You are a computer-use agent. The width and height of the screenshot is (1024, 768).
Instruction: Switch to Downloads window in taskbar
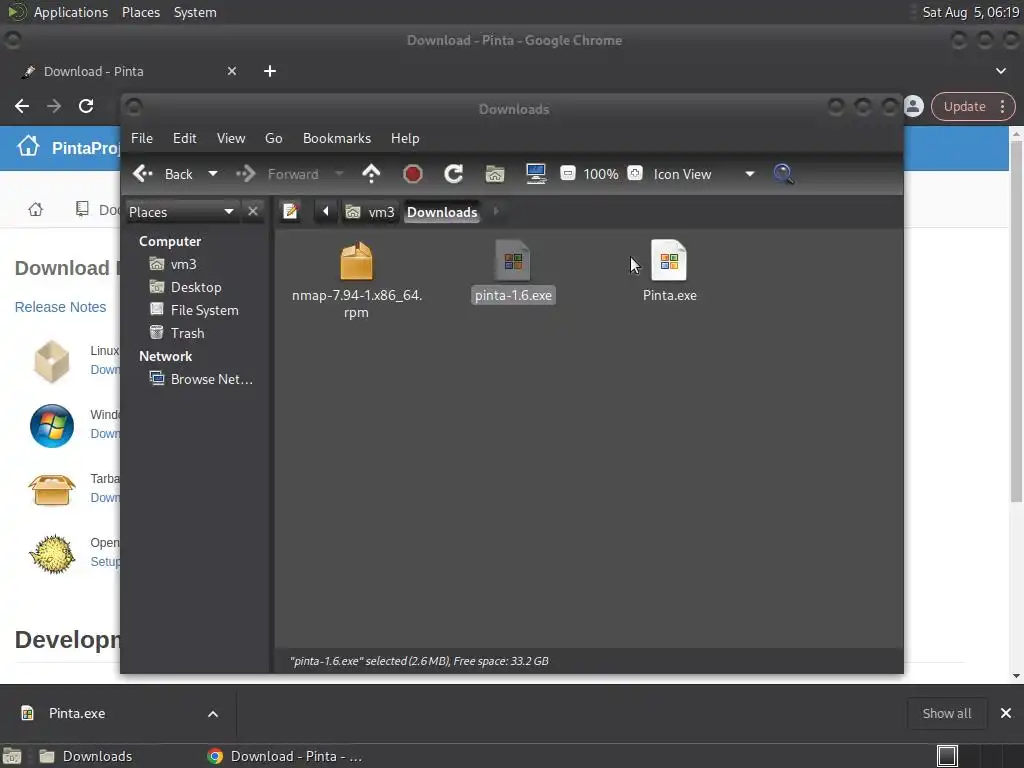(85, 756)
